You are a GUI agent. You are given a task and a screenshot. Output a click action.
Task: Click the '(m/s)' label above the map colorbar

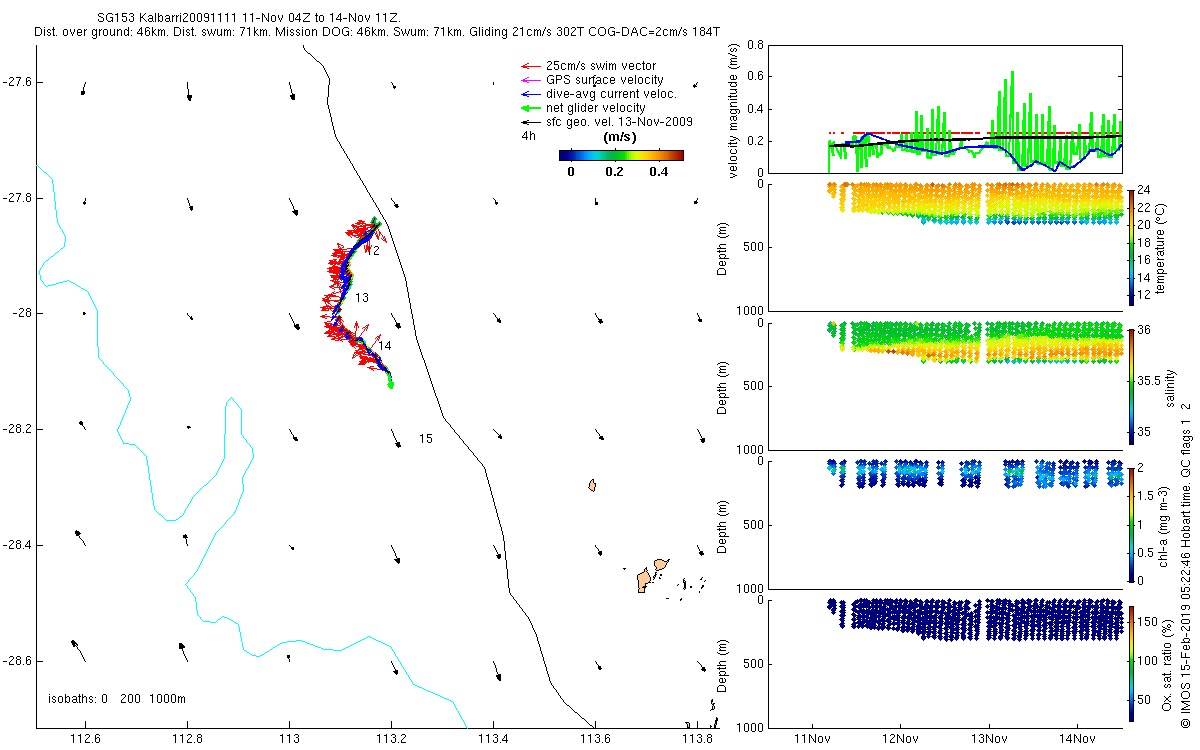[x=620, y=137]
